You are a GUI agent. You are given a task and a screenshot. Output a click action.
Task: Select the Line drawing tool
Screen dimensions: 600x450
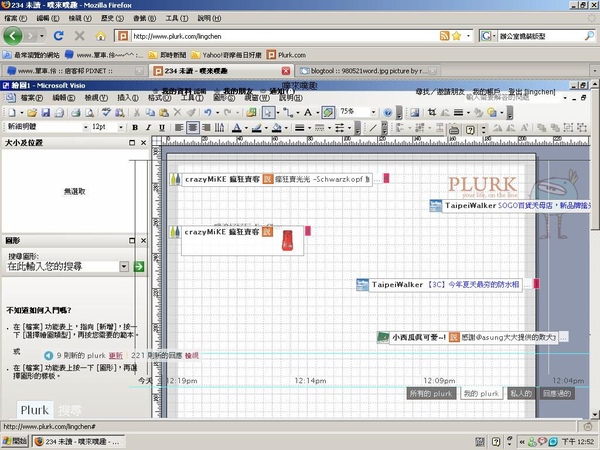[x=373, y=128]
